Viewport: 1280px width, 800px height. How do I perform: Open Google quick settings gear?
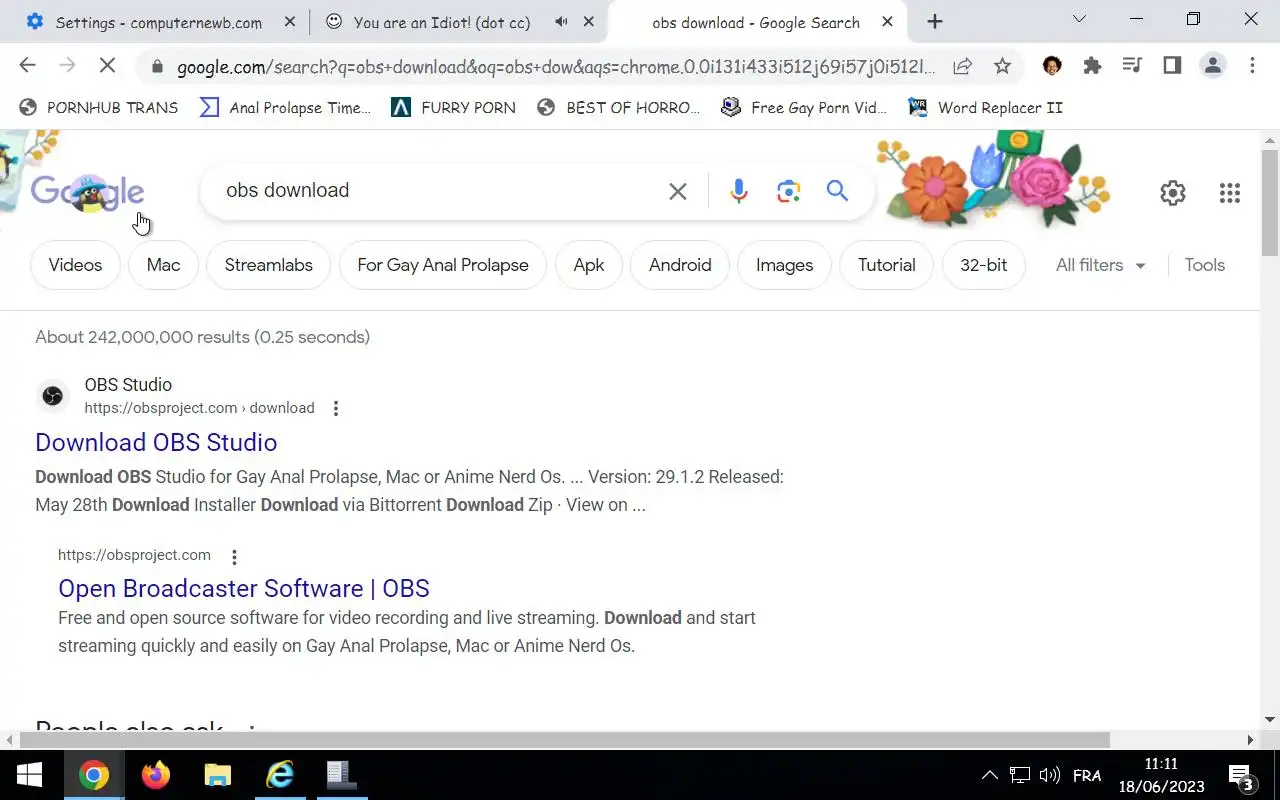[x=1173, y=193]
